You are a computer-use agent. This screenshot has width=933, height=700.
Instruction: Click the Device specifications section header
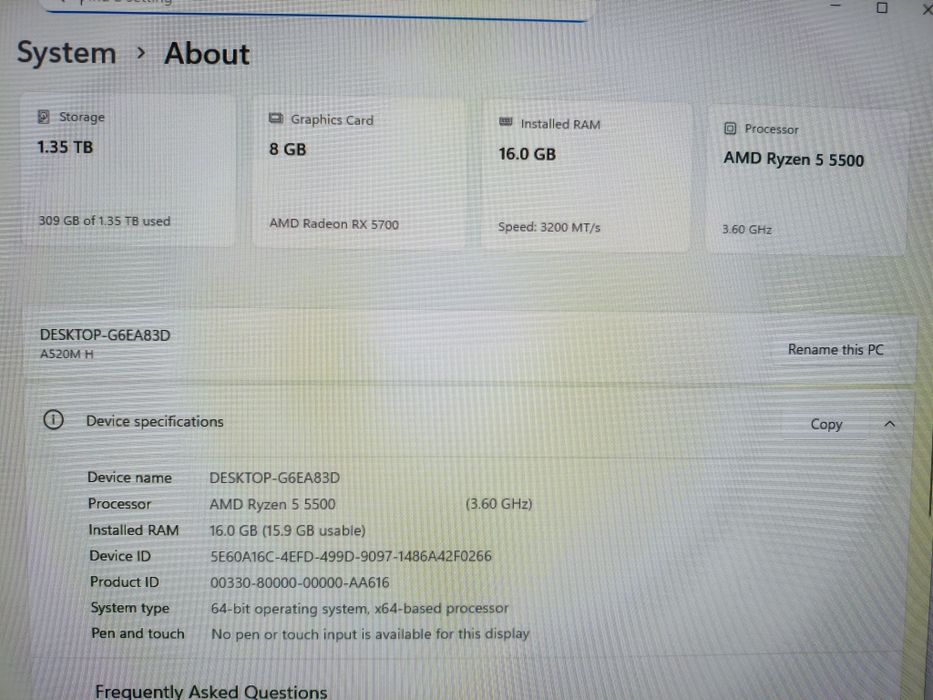click(469, 422)
